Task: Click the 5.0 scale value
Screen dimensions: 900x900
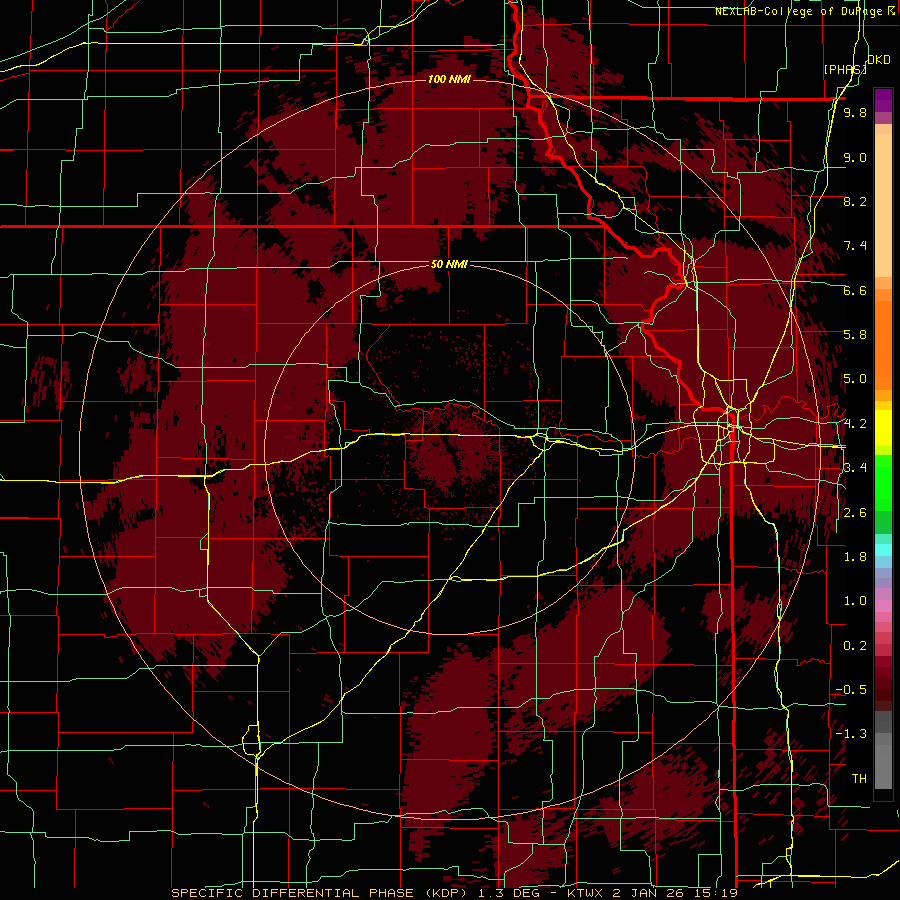Action: click(x=855, y=379)
